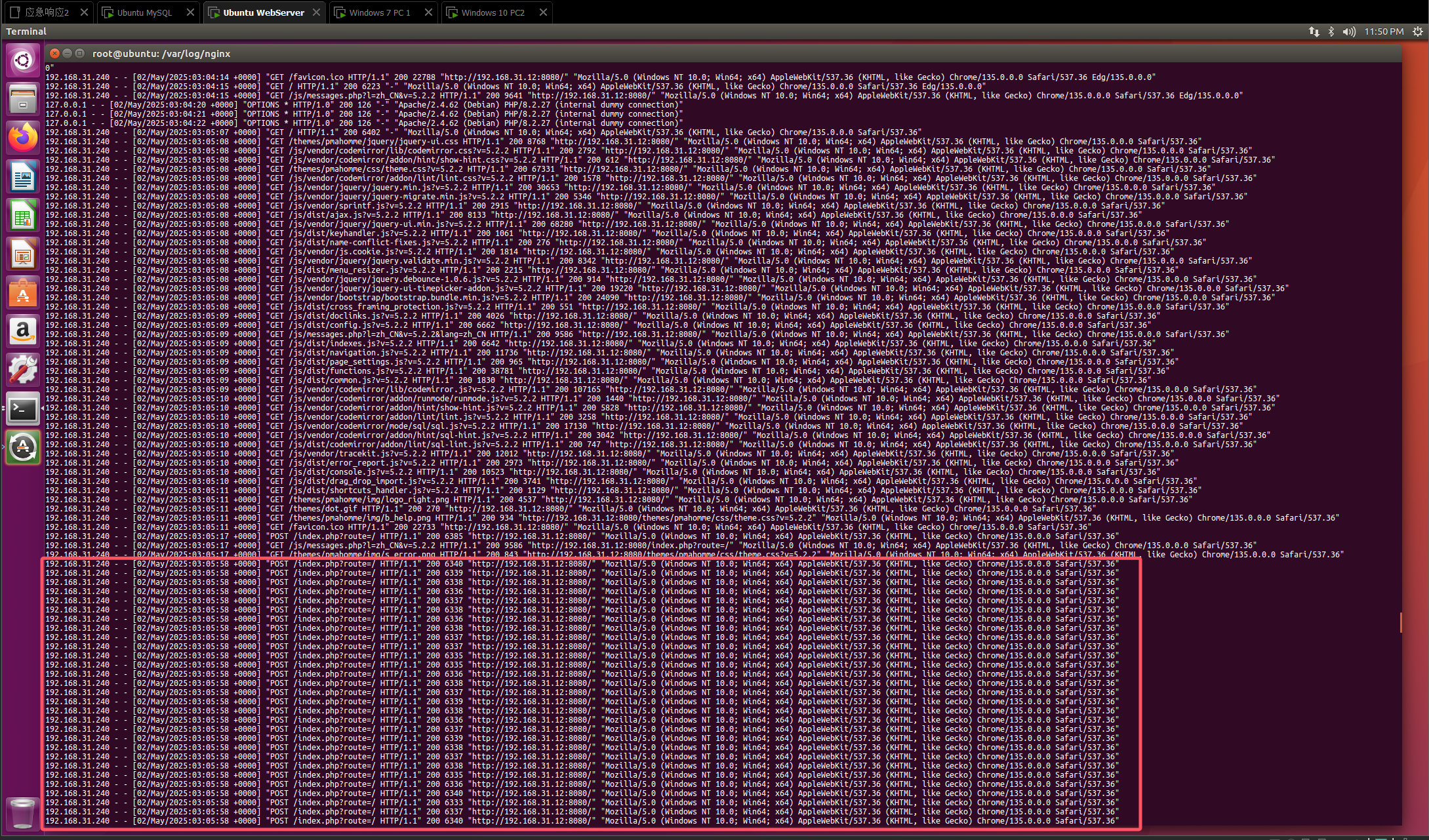Launch LibreOffice Impress from dock
This screenshot has width=1429, height=840.
(23, 254)
